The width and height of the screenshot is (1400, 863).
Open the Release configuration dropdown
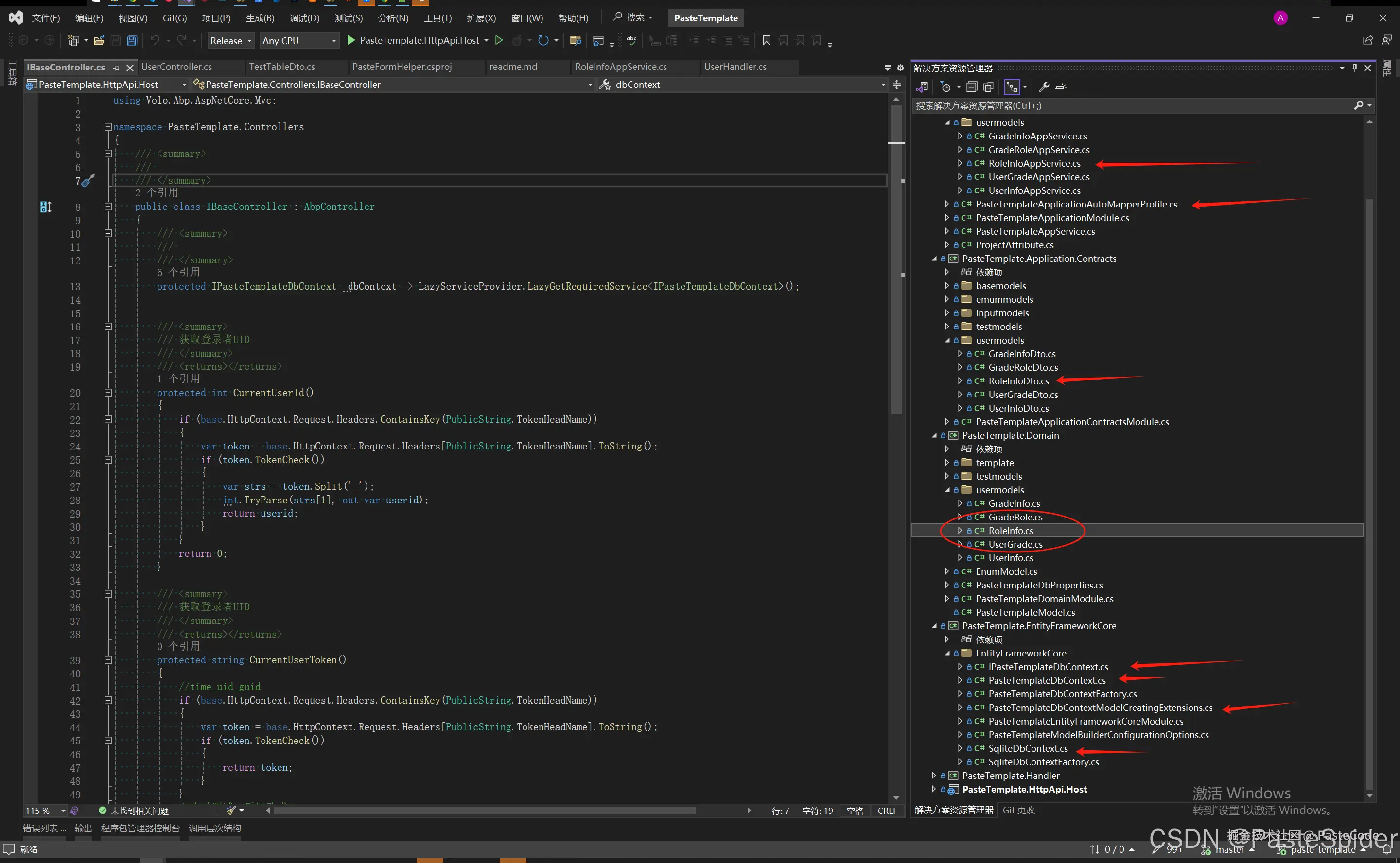tap(231, 40)
